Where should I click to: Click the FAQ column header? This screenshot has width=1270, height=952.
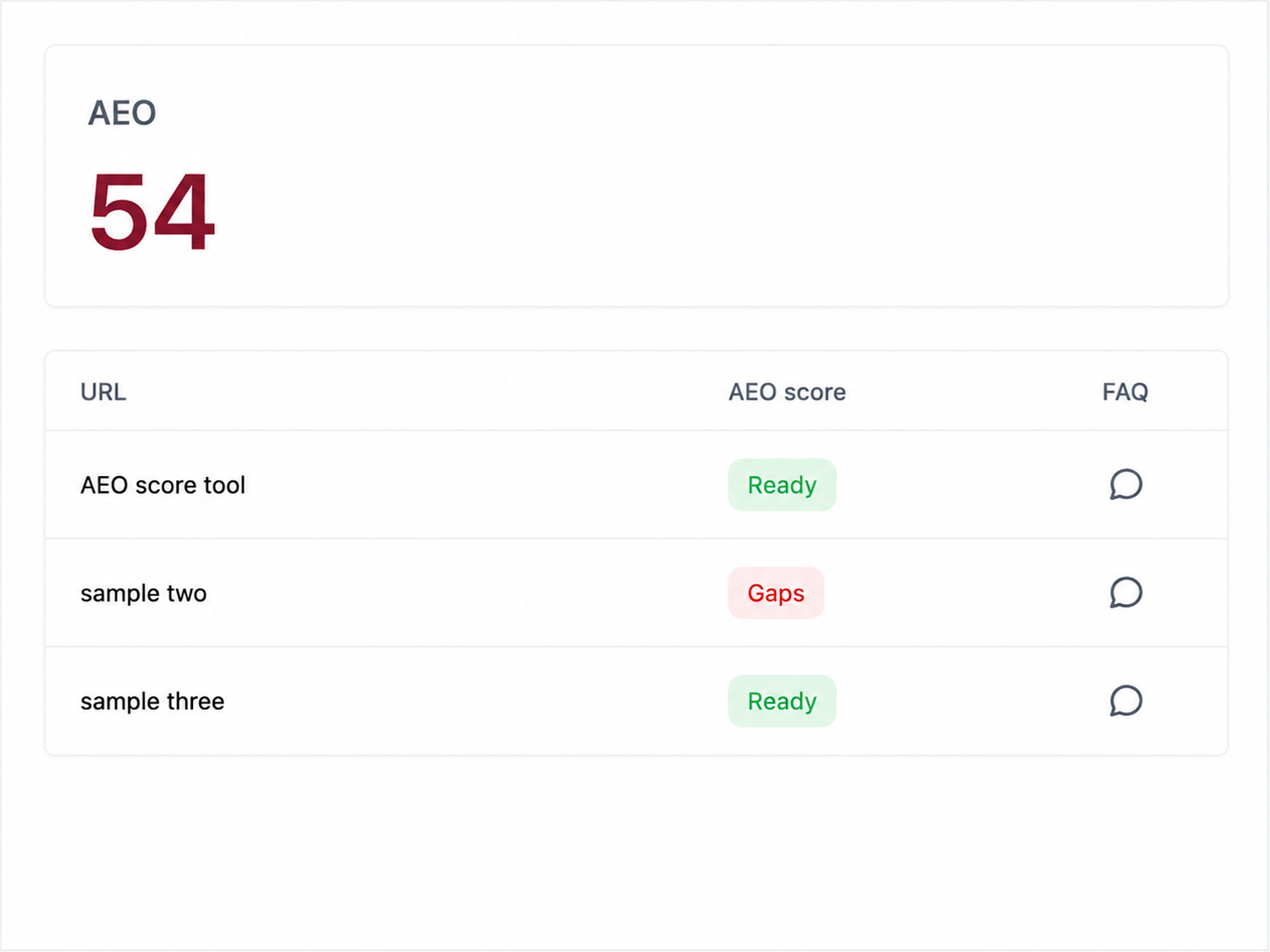1125,392
